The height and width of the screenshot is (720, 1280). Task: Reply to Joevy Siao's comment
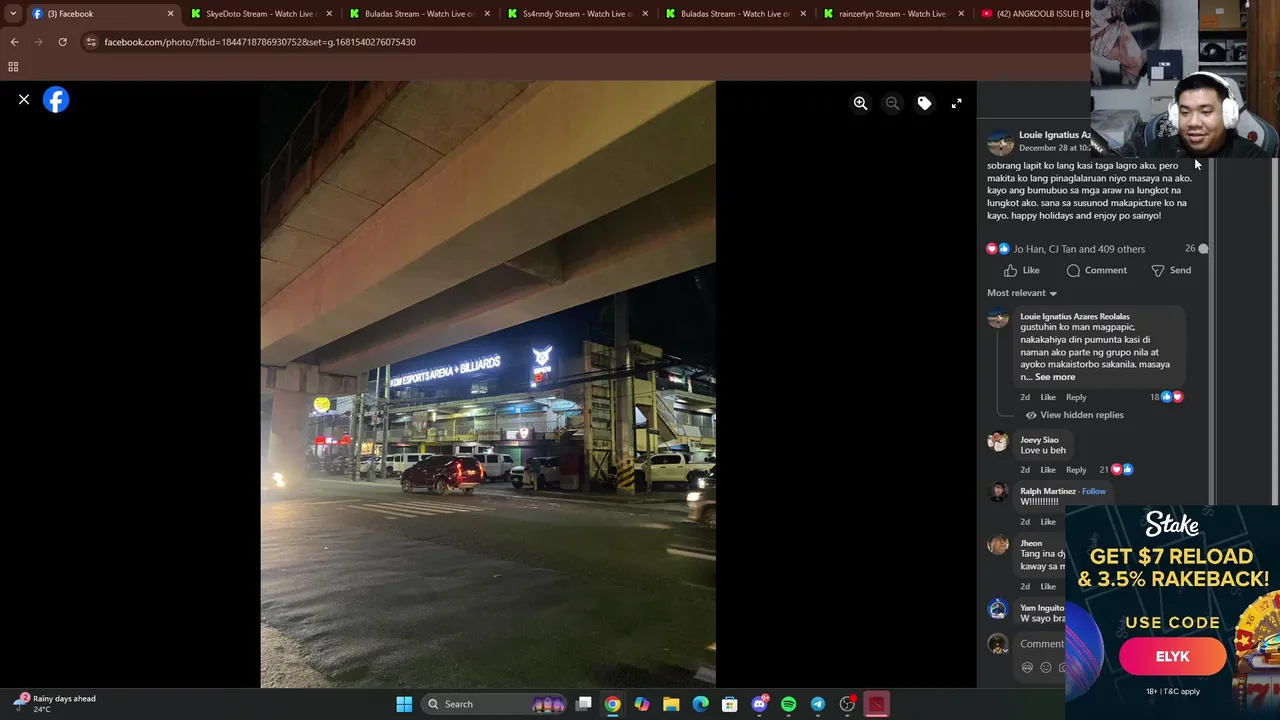[x=1076, y=470]
